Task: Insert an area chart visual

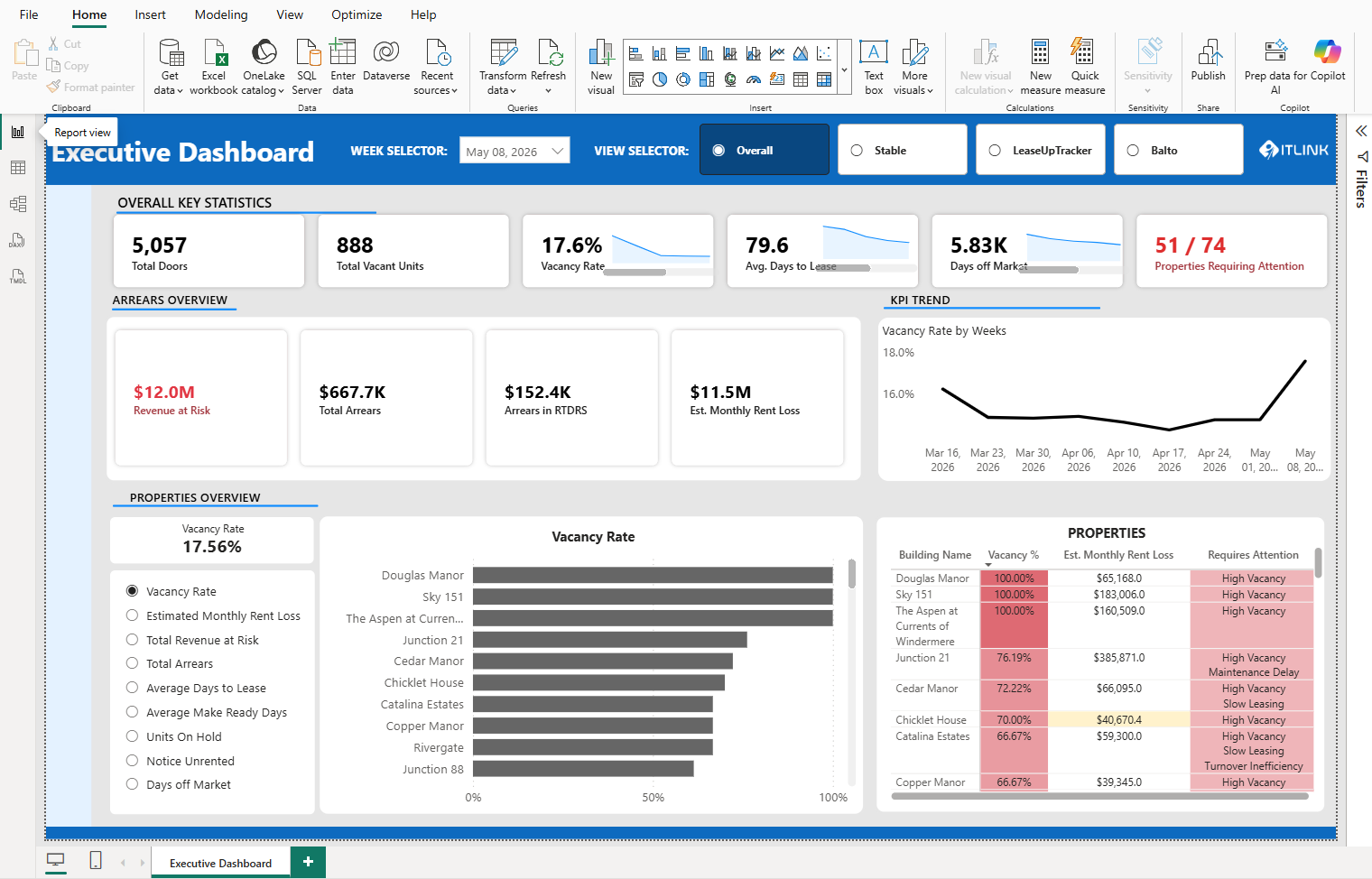Action: pyautogui.click(x=801, y=53)
